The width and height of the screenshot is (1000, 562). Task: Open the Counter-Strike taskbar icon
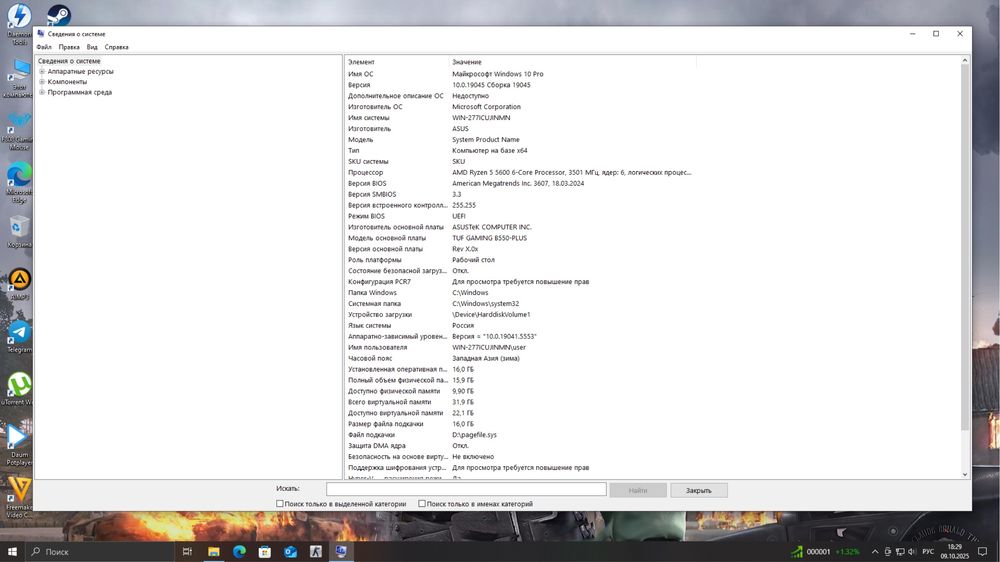[316, 551]
